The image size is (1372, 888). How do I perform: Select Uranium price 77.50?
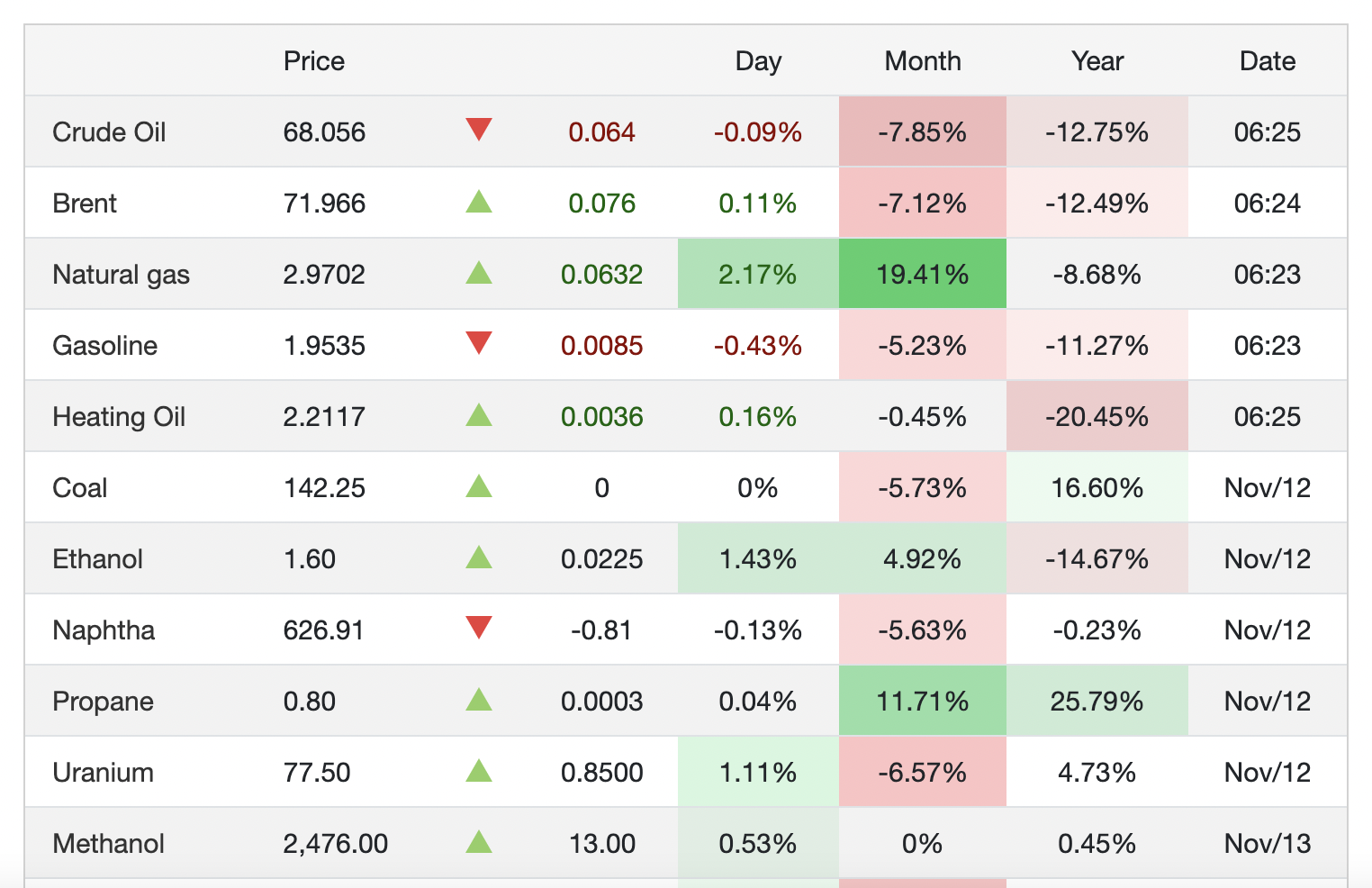(x=317, y=773)
